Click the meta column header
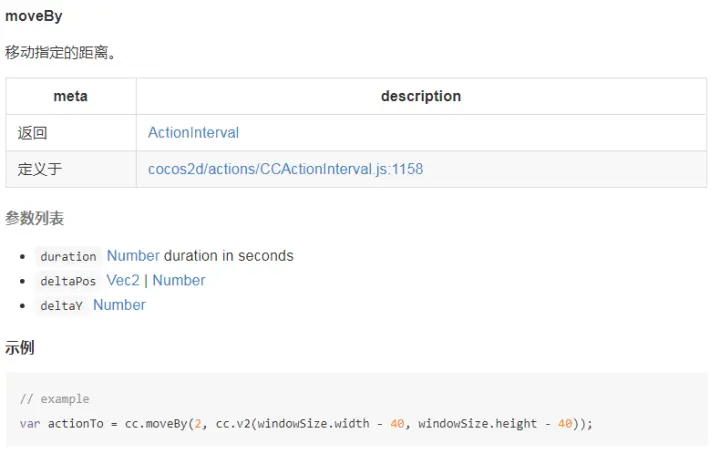 [x=71, y=96]
